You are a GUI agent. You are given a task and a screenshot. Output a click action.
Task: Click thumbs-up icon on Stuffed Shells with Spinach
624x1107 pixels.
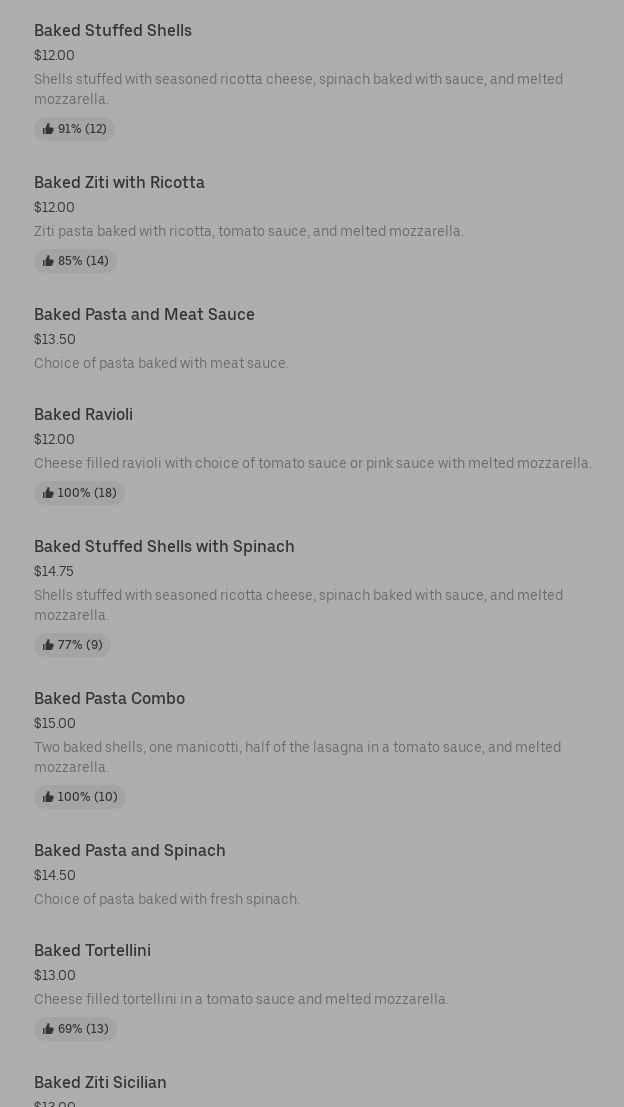tap(48, 645)
